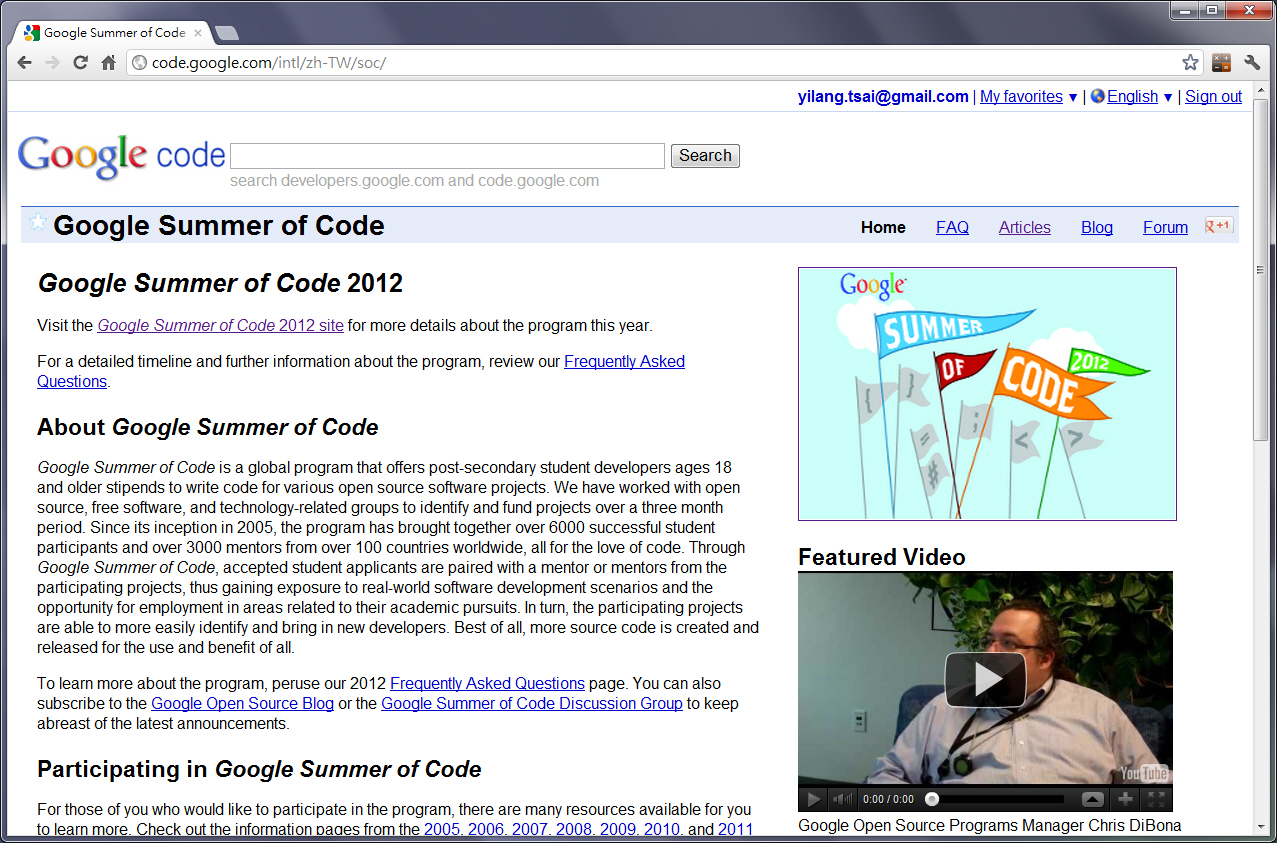Open the My favorites link
The image size is (1277, 843).
(1021, 97)
